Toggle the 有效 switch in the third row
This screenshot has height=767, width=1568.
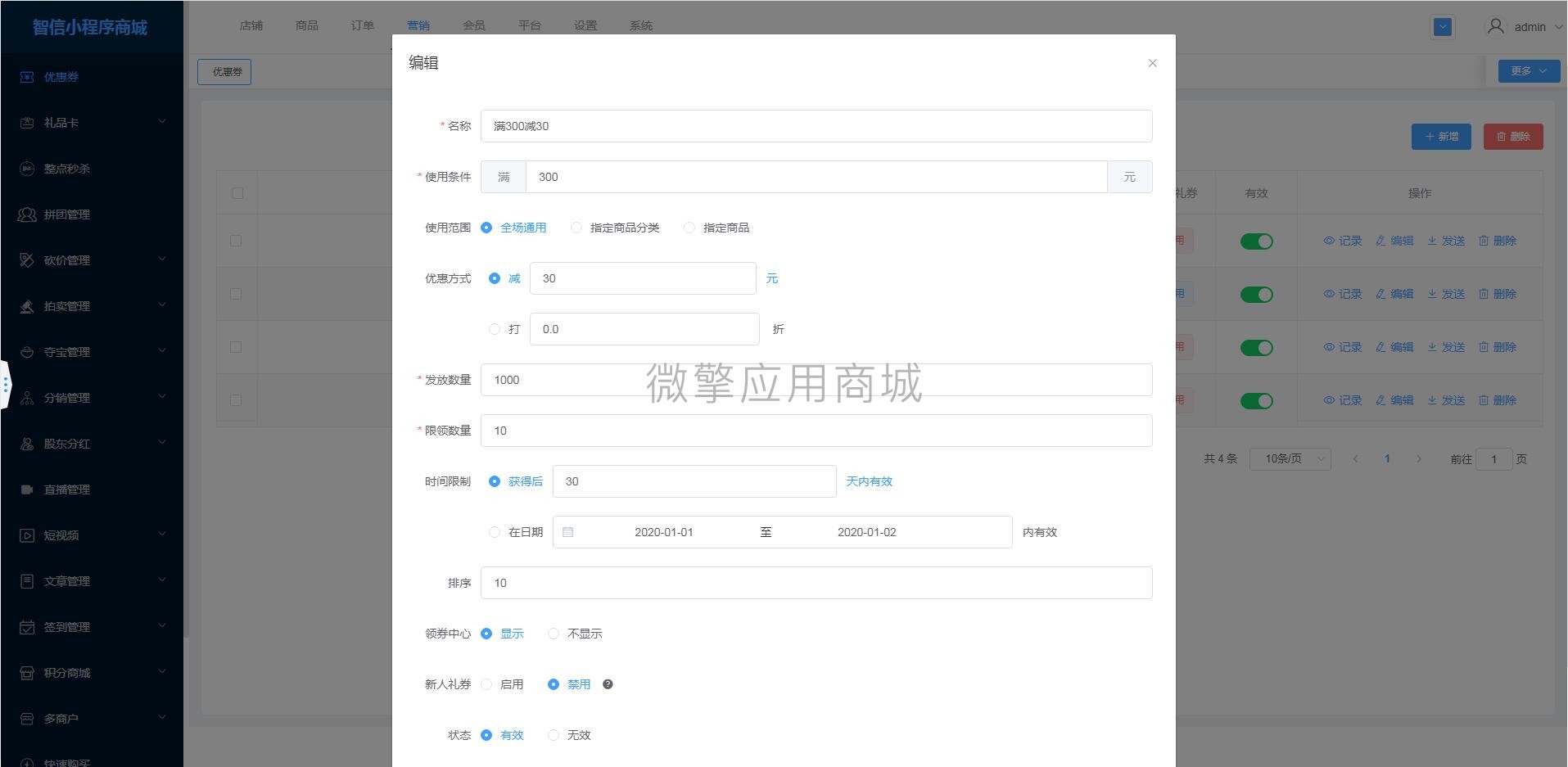tap(1256, 348)
